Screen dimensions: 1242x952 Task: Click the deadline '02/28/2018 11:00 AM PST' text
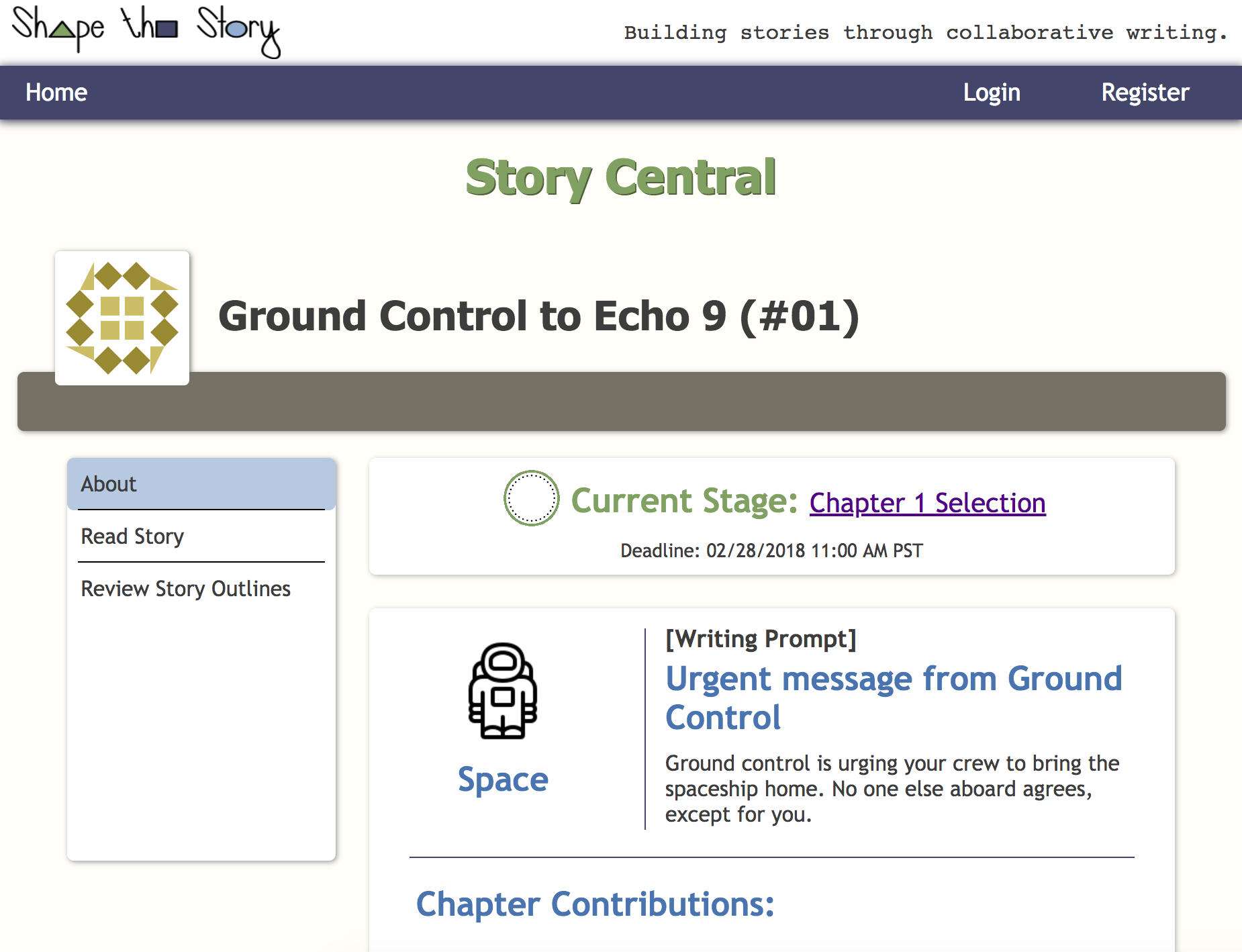[x=814, y=551]
